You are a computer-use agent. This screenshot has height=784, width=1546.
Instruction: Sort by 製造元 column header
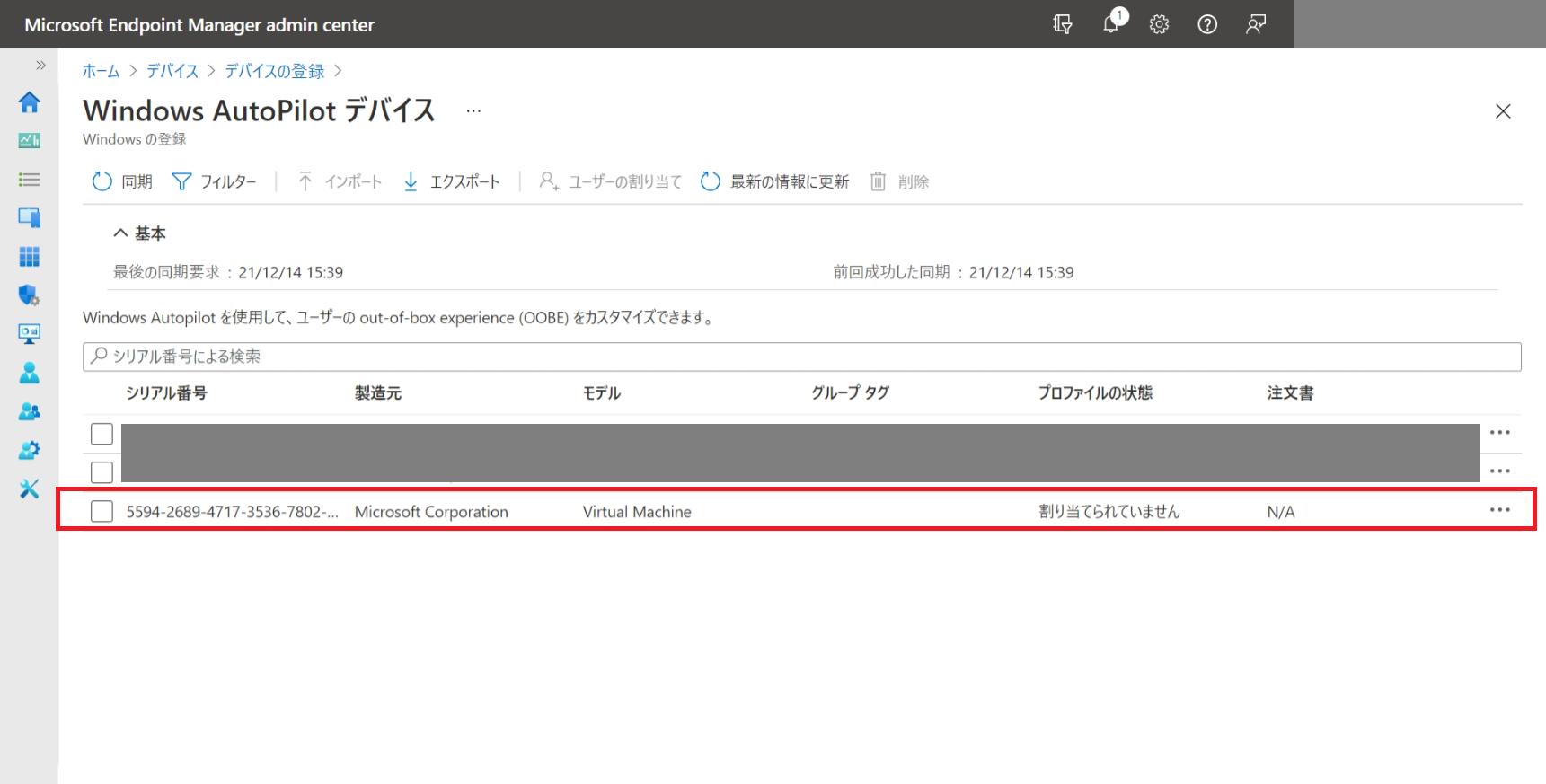(378, 393)
